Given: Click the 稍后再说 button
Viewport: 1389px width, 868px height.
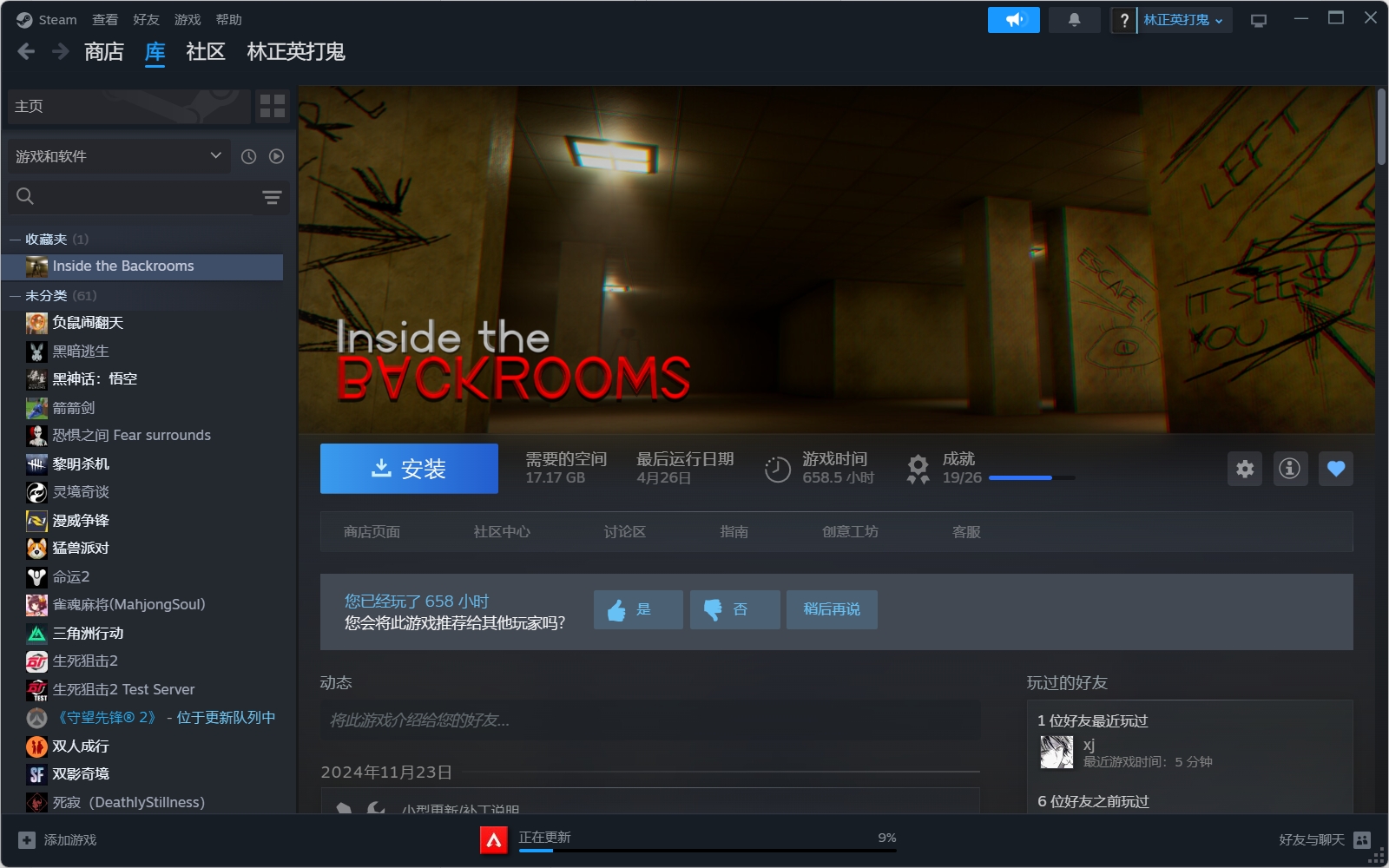Looking at the screenshot, I should (832, 609).
